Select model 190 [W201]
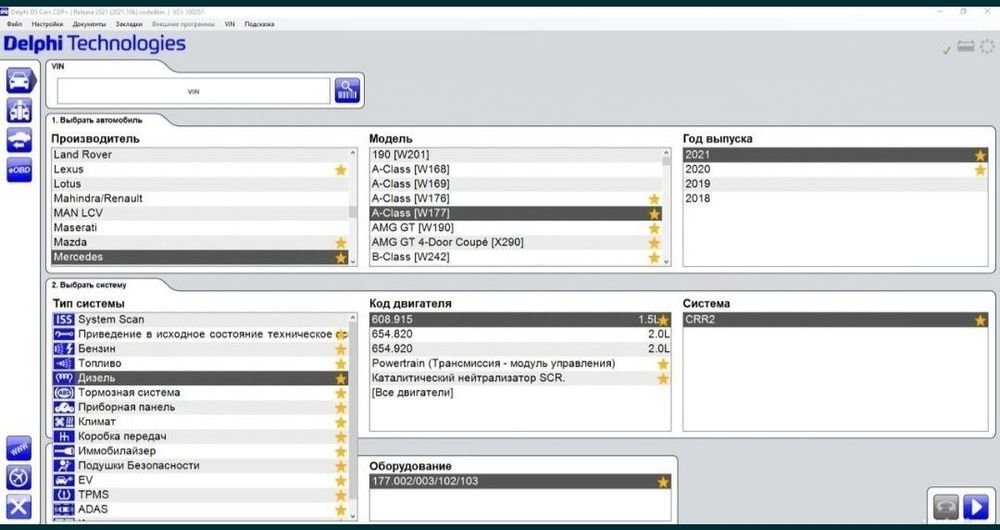Image resolution: width=1000 pixels, height=530 pixels. [516, 154]
